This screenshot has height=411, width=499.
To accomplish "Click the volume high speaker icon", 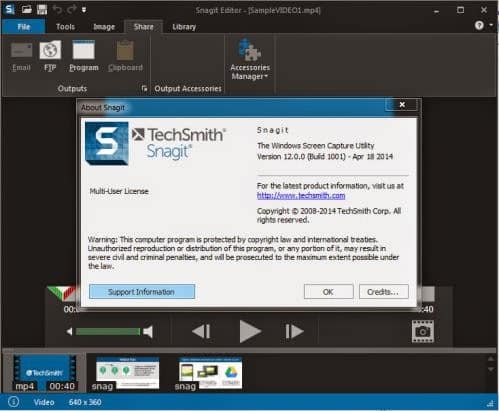I will click(x=148, y=332).
